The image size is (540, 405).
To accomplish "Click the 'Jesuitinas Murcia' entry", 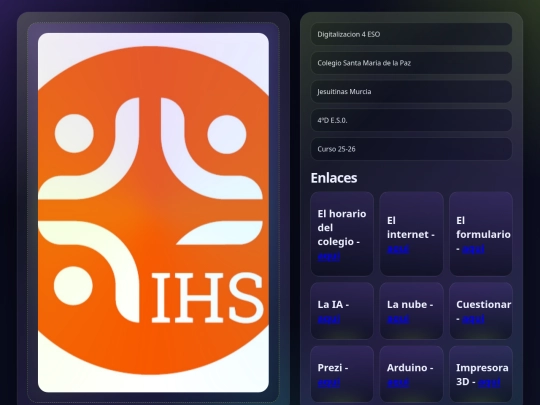I will 411,92.
